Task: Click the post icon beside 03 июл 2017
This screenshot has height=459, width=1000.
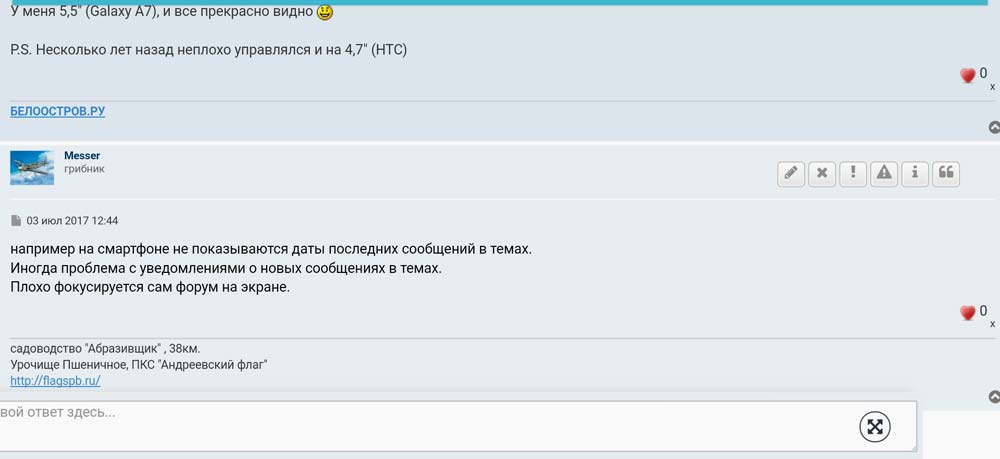Action: coord(16,221)
